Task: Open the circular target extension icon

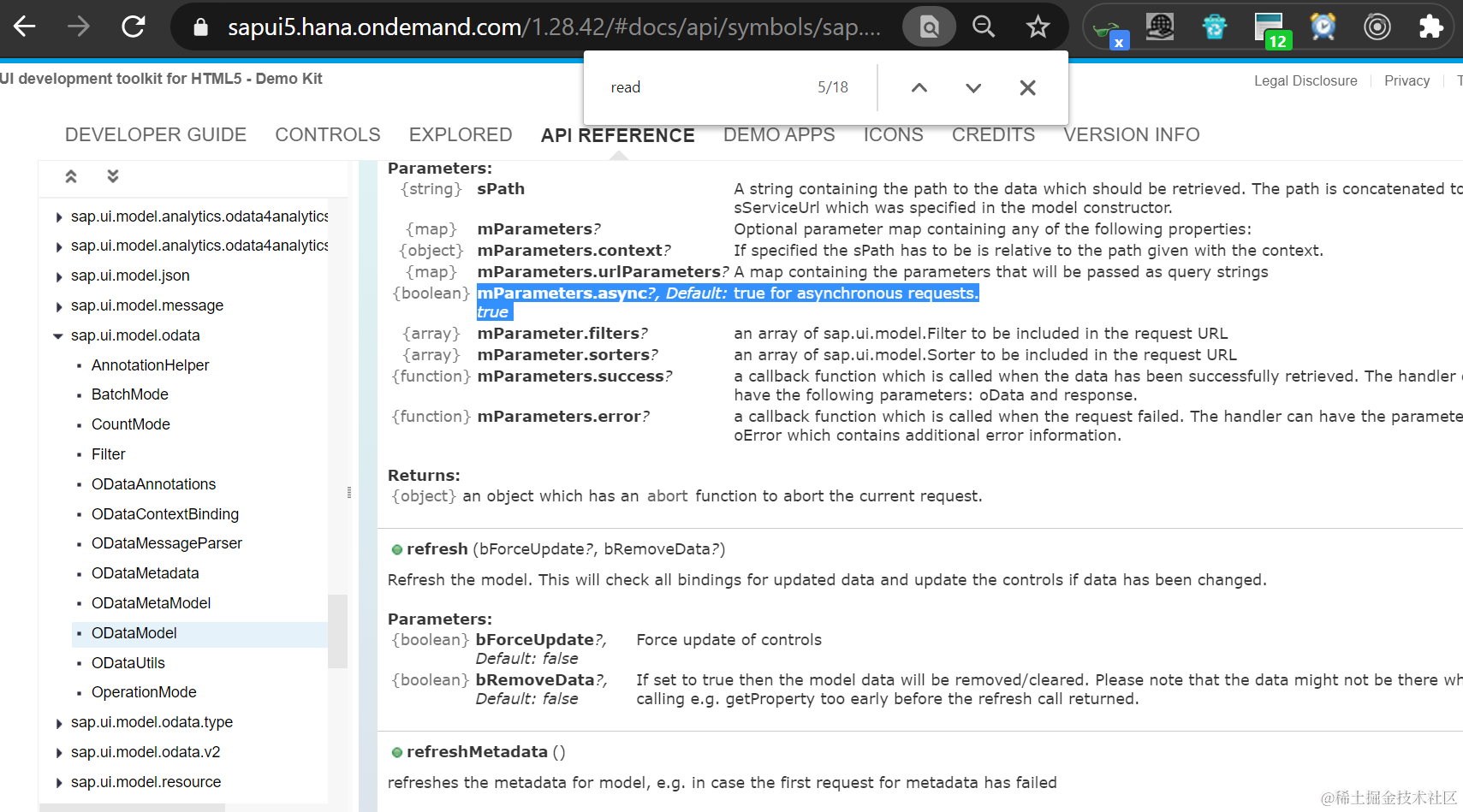Action: click(x=1377, y=27)
